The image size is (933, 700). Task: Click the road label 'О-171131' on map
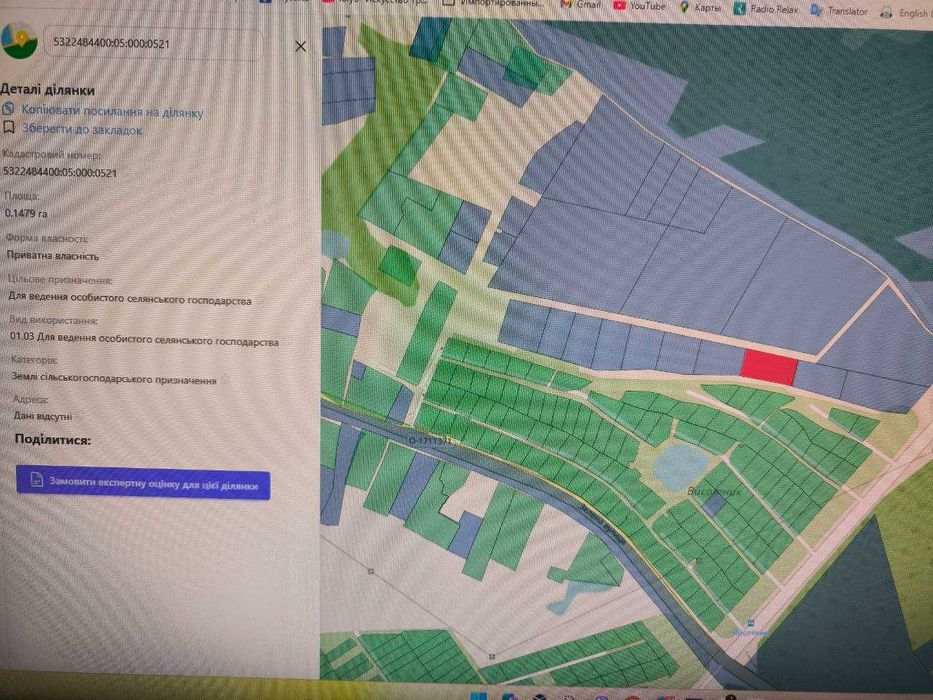pos(432,441)
